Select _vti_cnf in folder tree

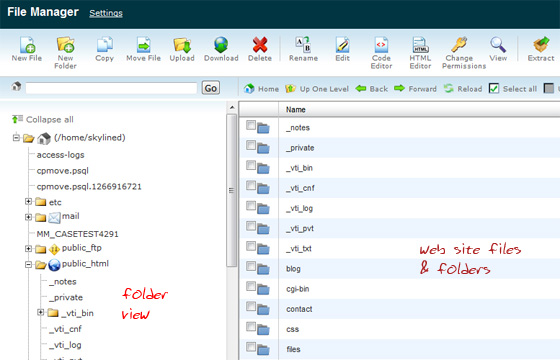(x=65, y=329)
